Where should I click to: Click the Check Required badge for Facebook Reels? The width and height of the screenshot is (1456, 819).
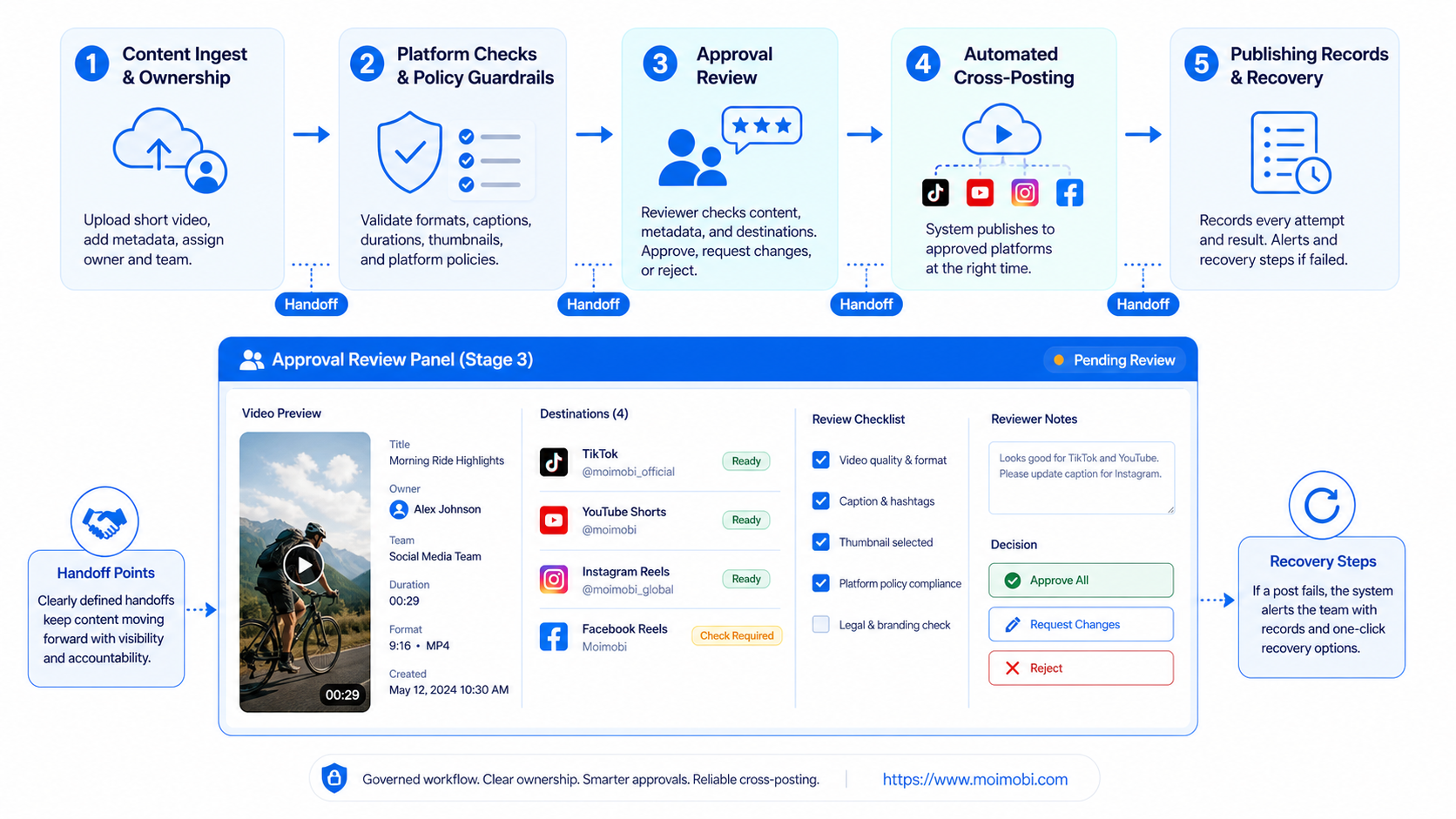pos(737,635)
